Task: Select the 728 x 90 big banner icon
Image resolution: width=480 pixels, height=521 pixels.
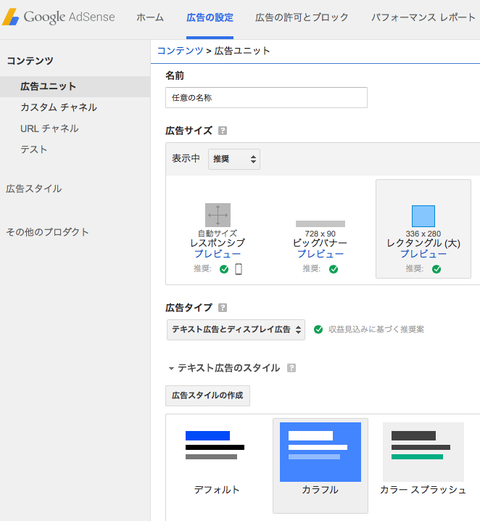Action: 320,224
